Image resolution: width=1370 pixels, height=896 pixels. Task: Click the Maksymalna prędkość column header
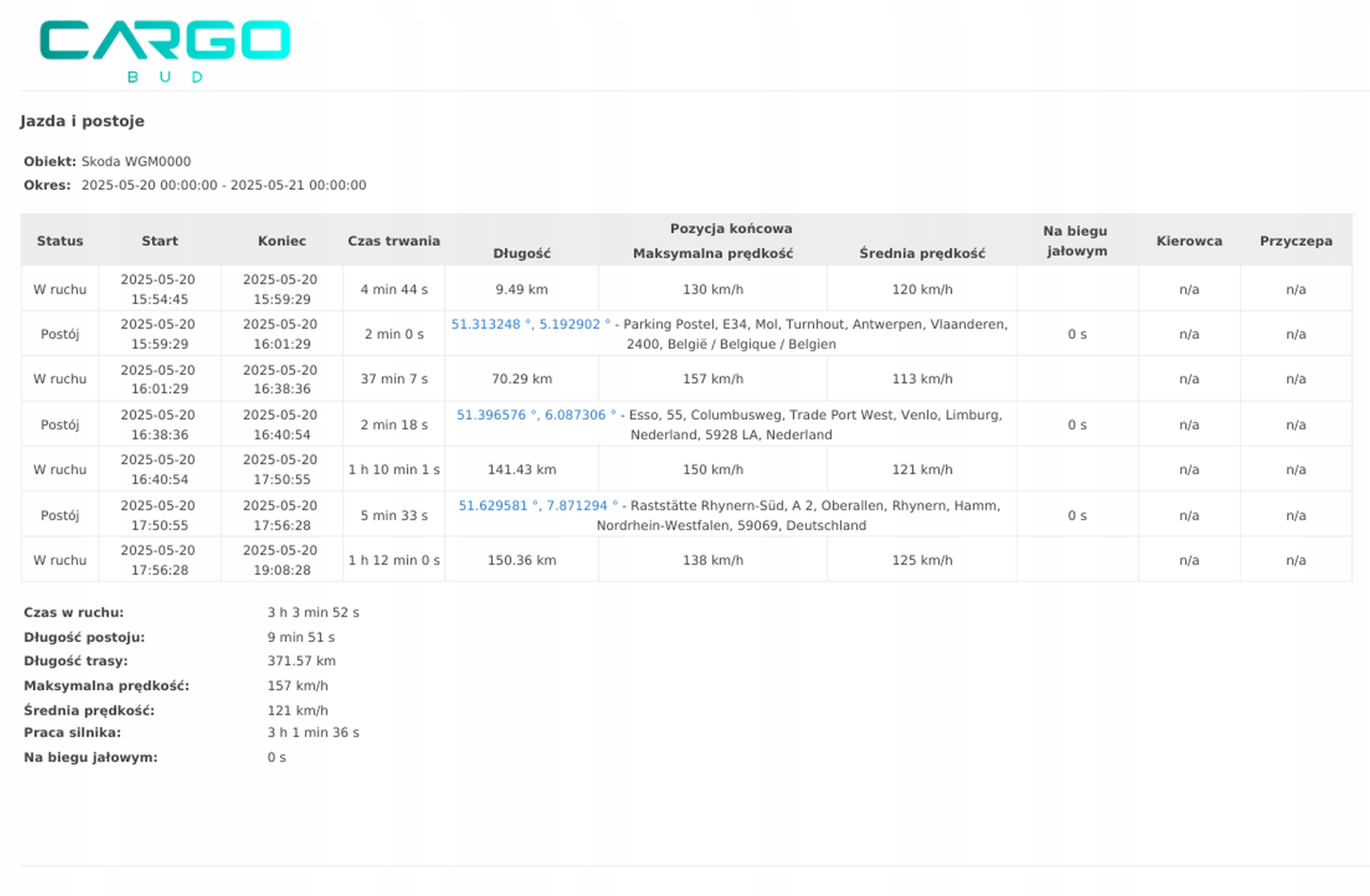(713, 253)
